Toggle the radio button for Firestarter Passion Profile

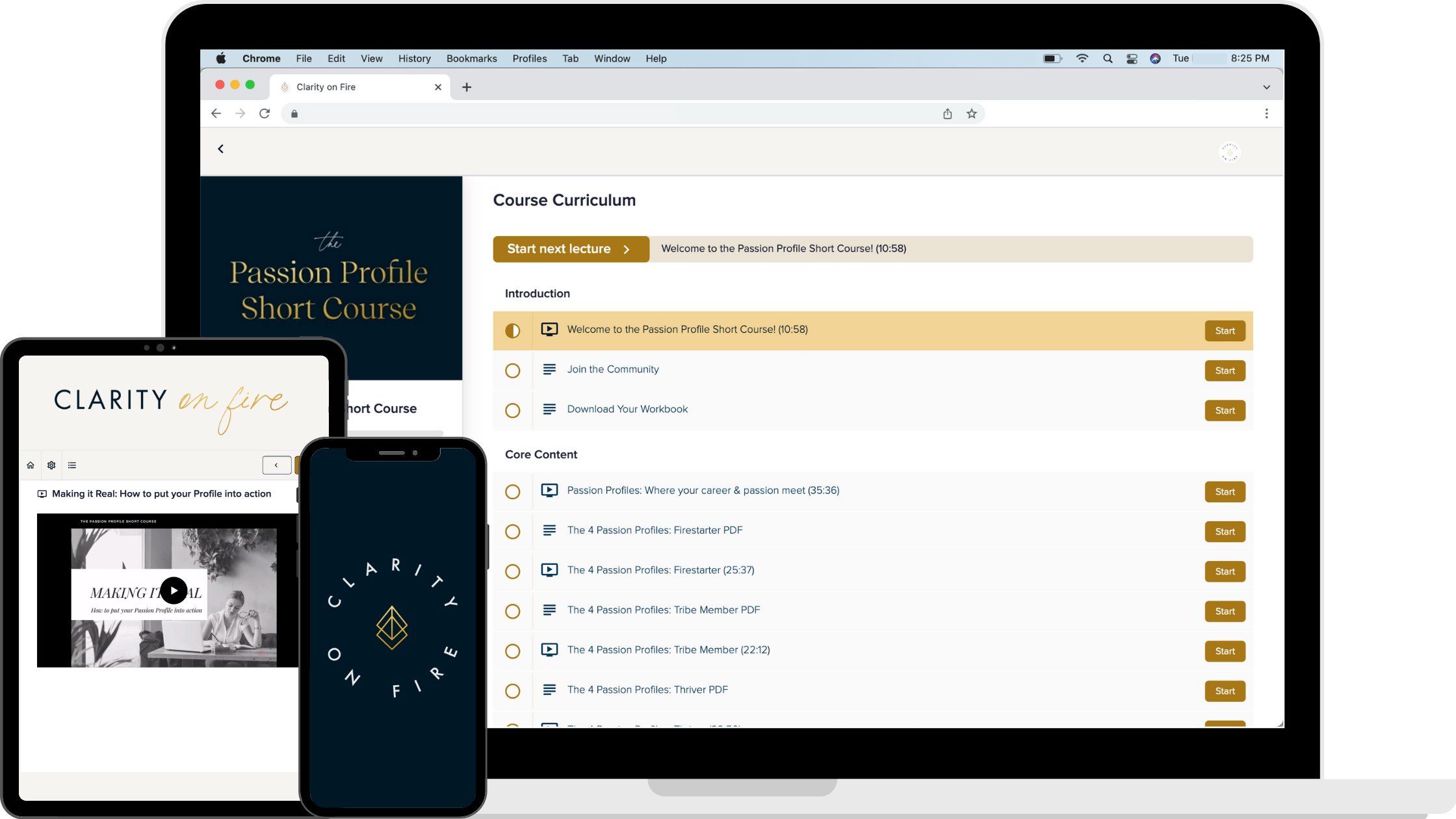coord(512,570)
